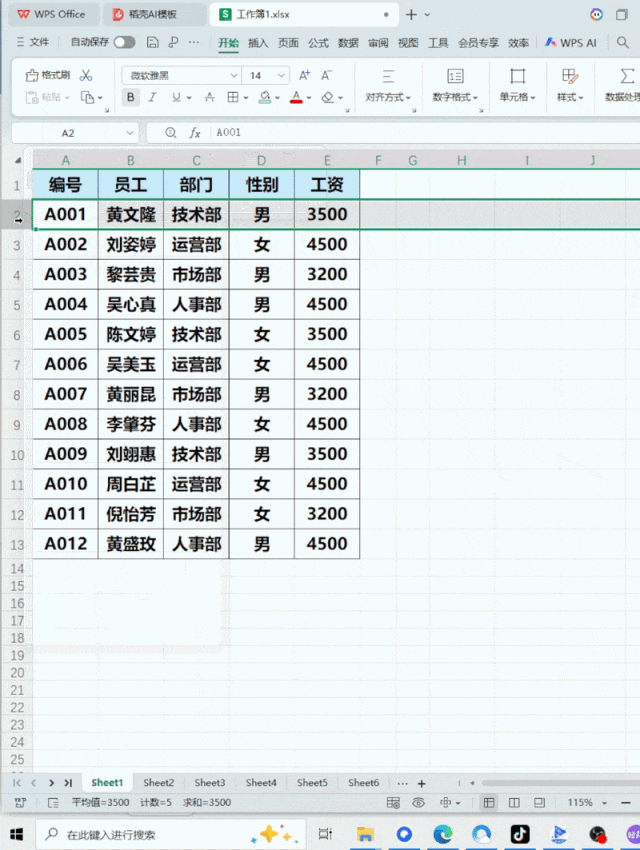Click the Cut scissors icon

click(86, 75)
